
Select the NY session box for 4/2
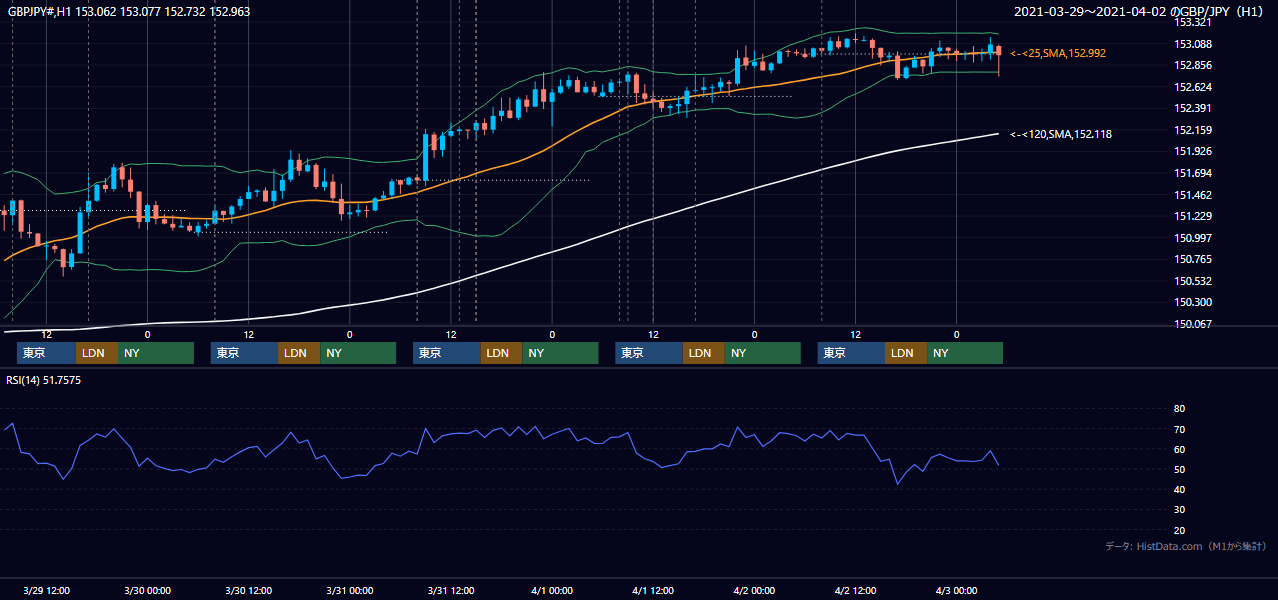pyautogui.click(x=965, y=353)
